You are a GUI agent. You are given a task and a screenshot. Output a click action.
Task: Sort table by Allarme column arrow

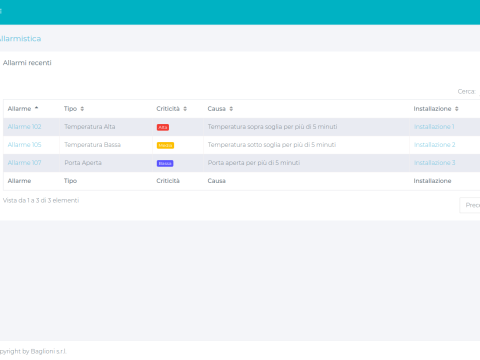tap(36, 108)
